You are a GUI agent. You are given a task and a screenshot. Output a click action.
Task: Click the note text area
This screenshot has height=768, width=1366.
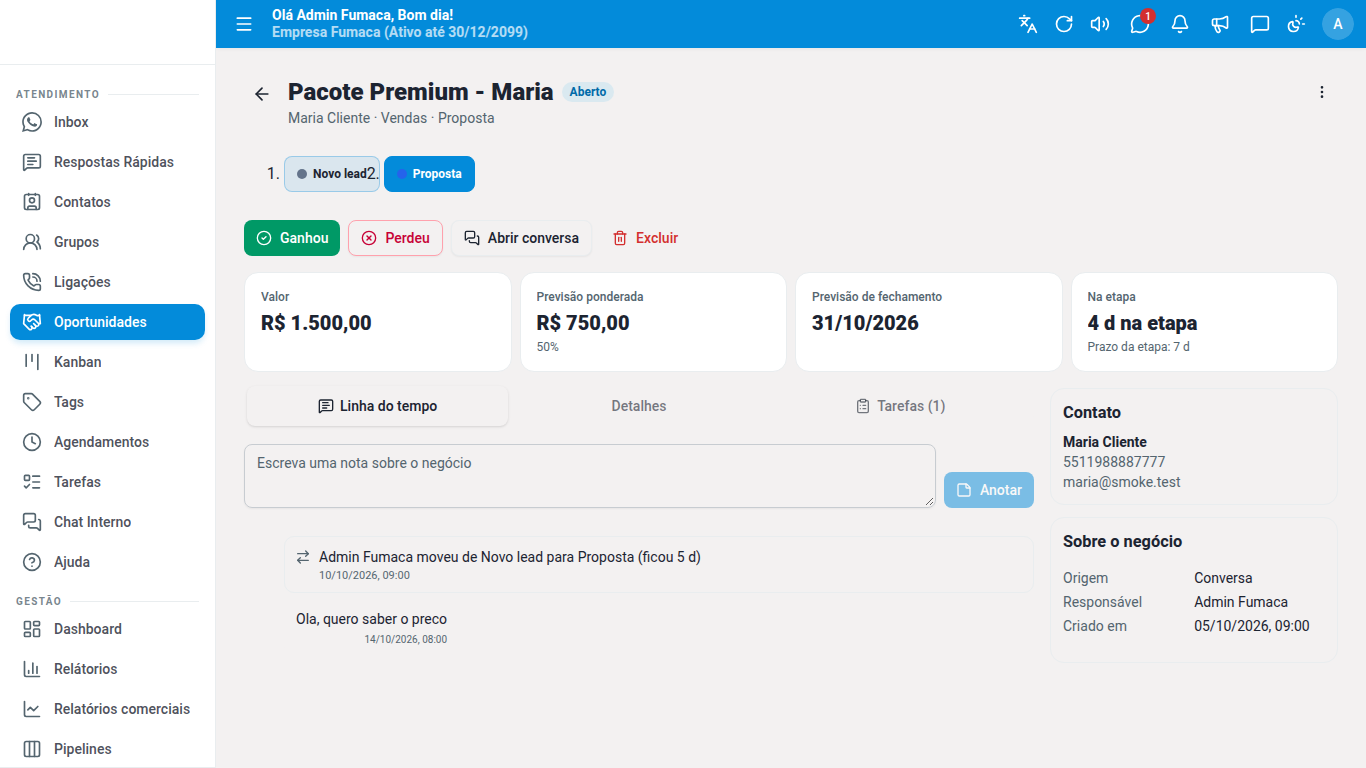pos(590,476)
